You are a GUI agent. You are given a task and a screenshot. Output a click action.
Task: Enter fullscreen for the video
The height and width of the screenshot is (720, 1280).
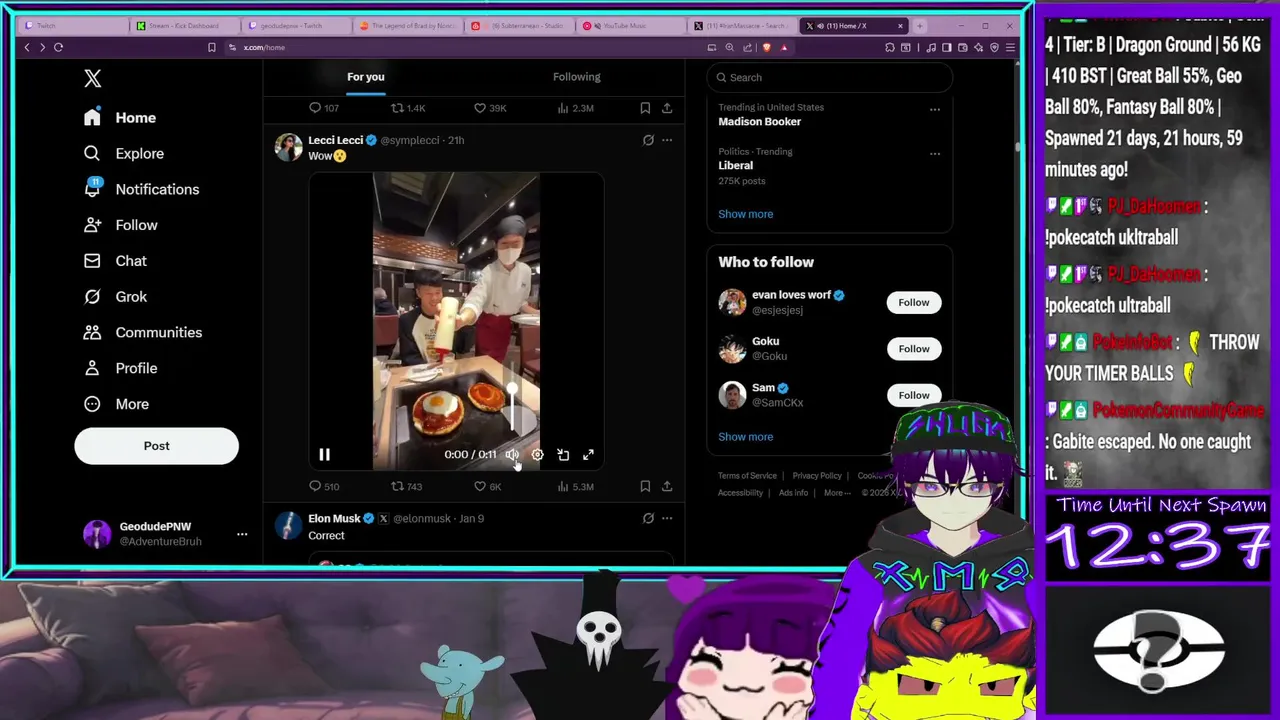[588, 455]
